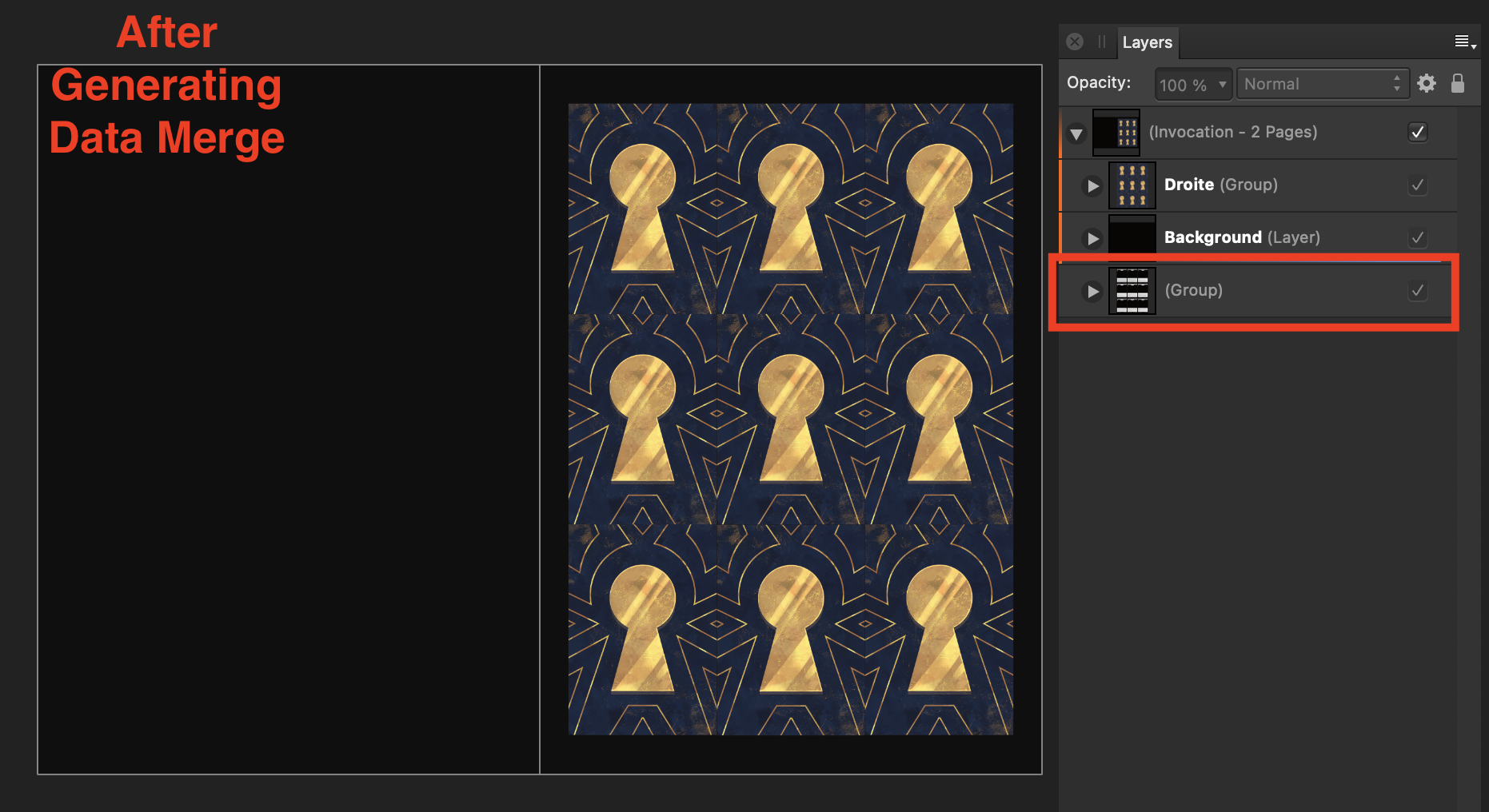Viewport: 1489px width, 812px height.
Task: Click the Invocation spread thumbnail
Action: coord(1116,133)
